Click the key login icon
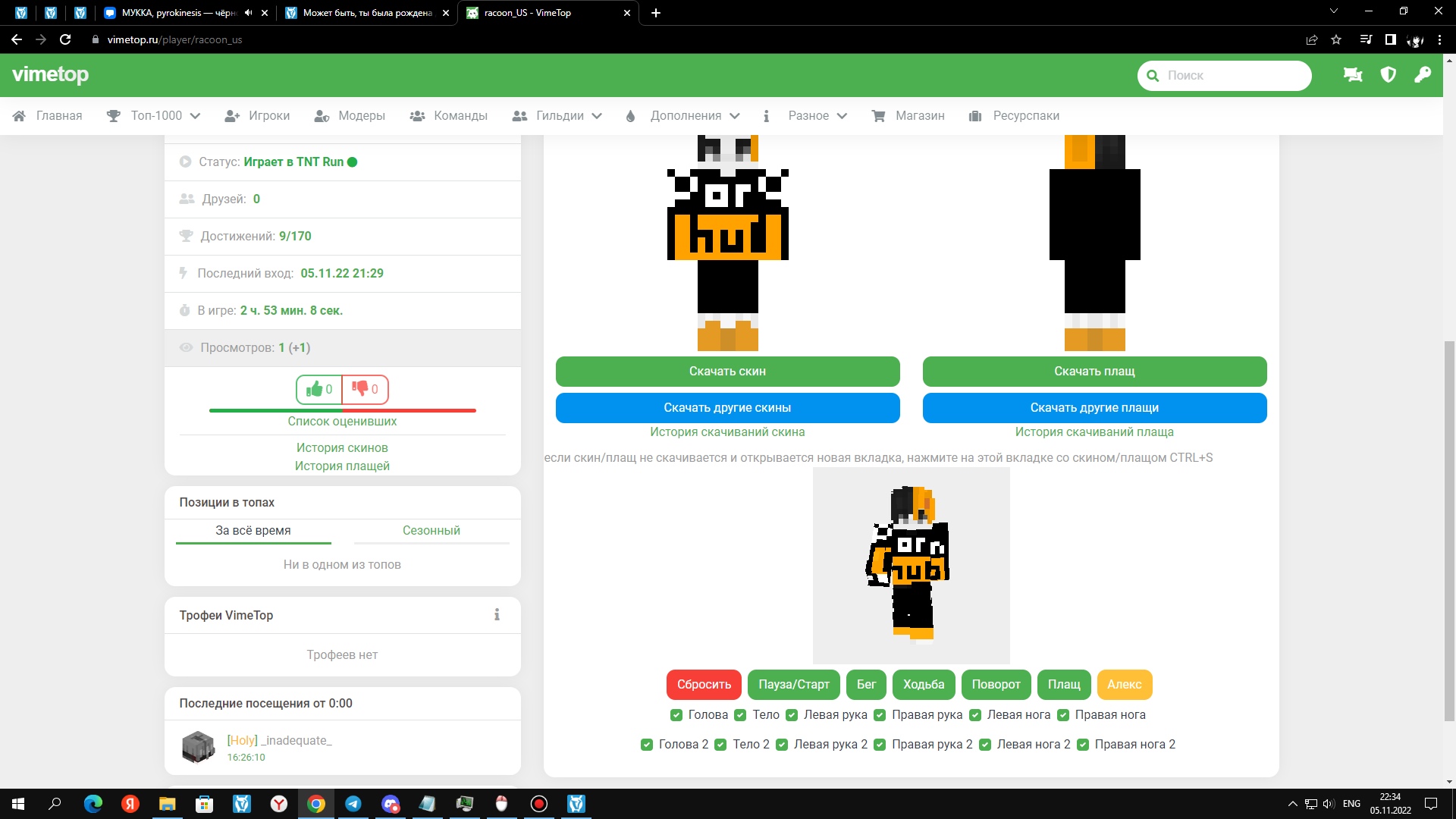 coord(1423,75)
